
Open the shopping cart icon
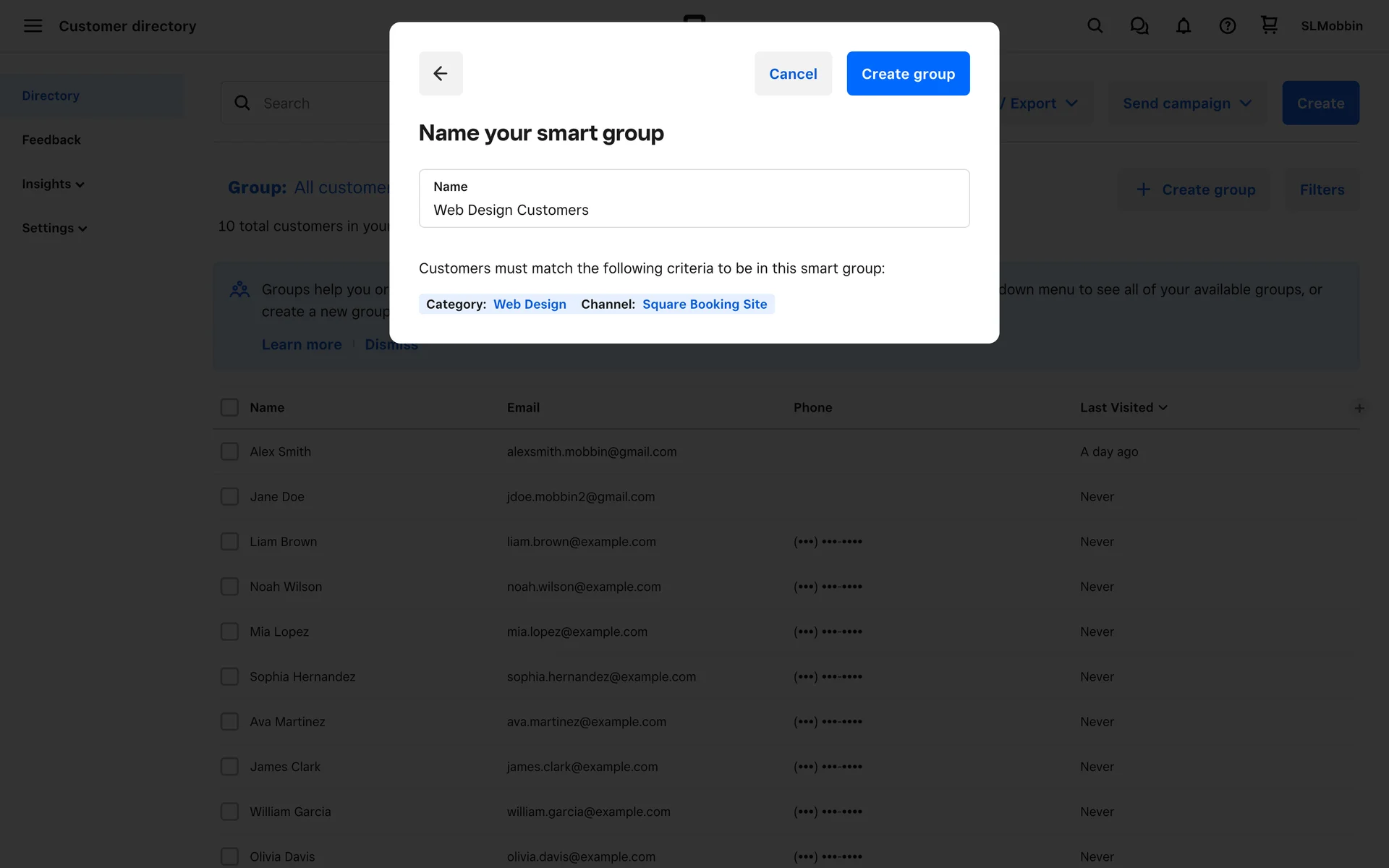coord(1269,25)
